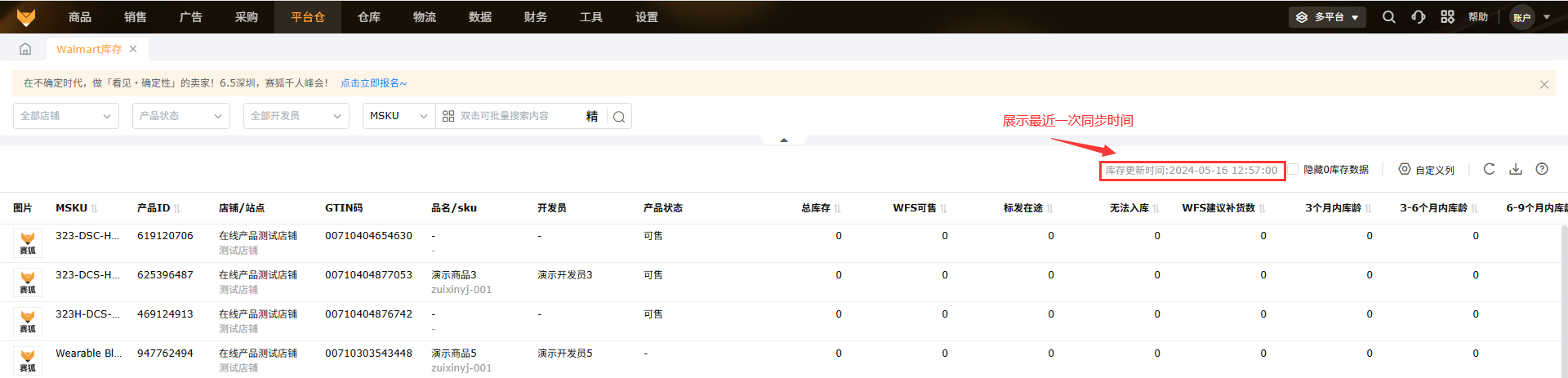Go to home tab icon
This screenshot has height=378, width=1568.
(25, 49)
